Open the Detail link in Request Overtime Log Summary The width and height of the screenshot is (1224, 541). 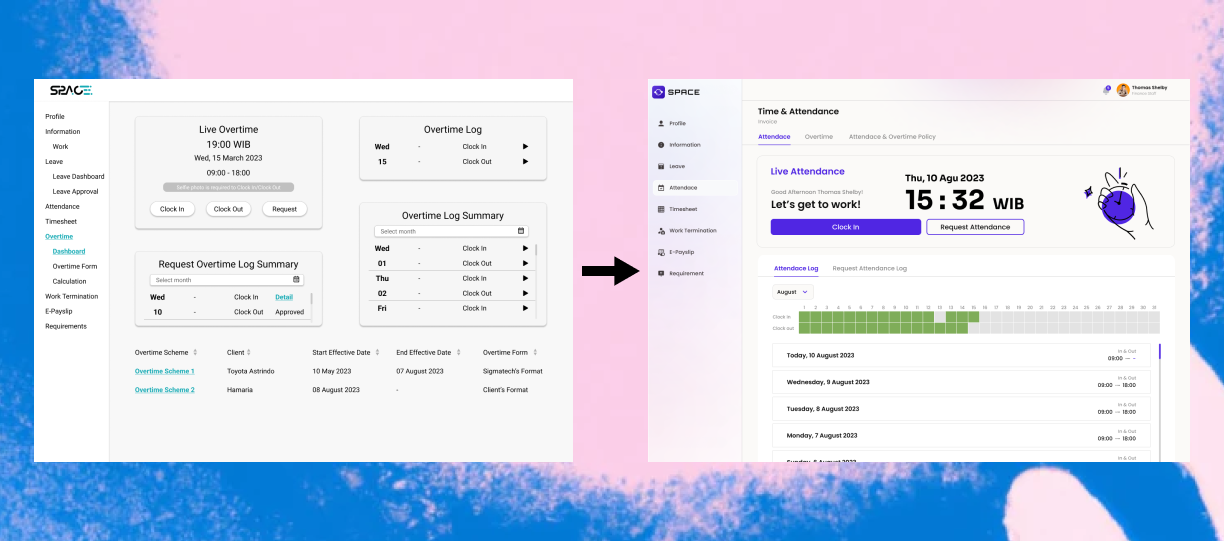coord(284,297)
